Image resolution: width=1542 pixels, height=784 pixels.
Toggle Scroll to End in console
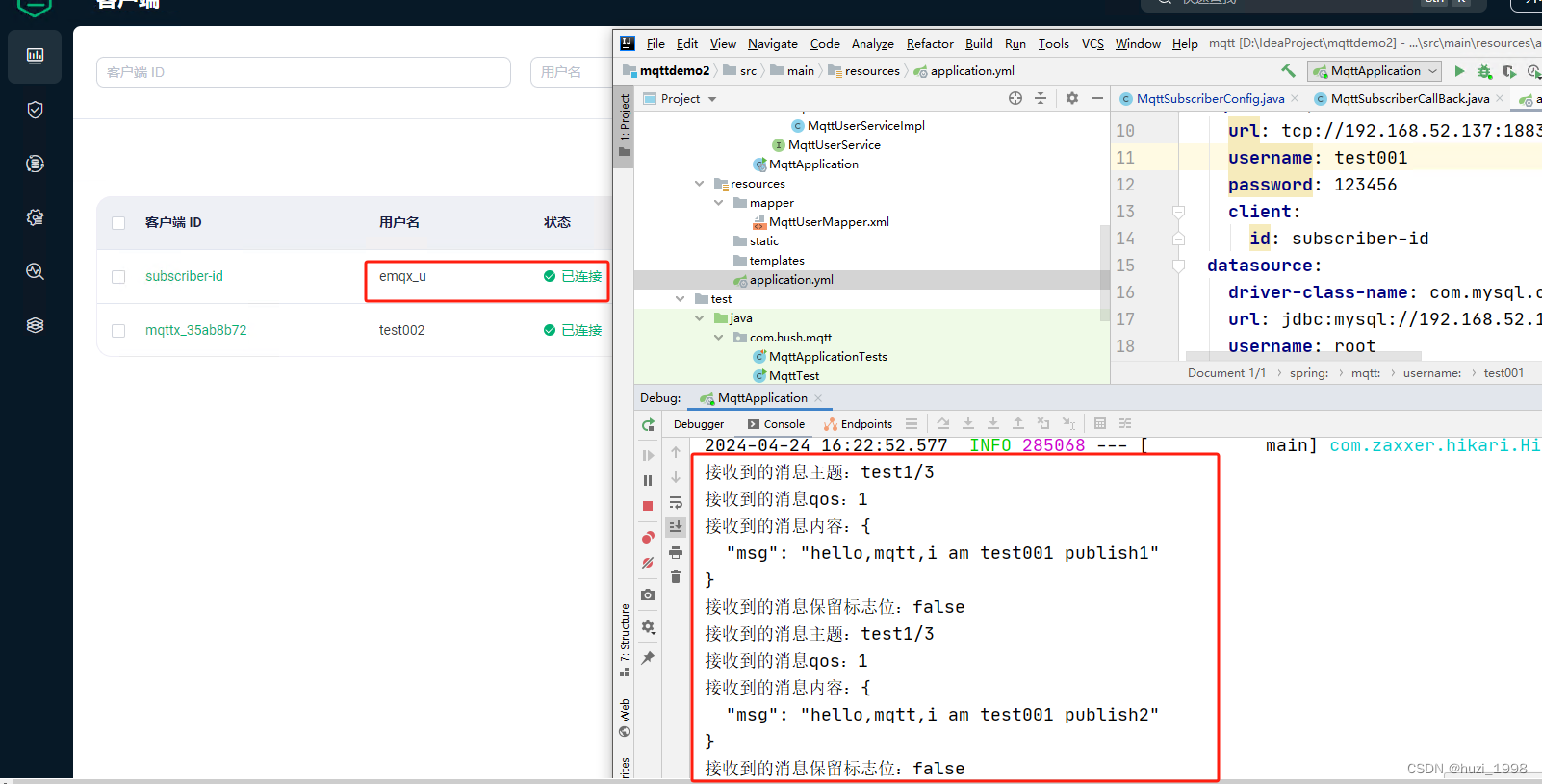point(676,526)
